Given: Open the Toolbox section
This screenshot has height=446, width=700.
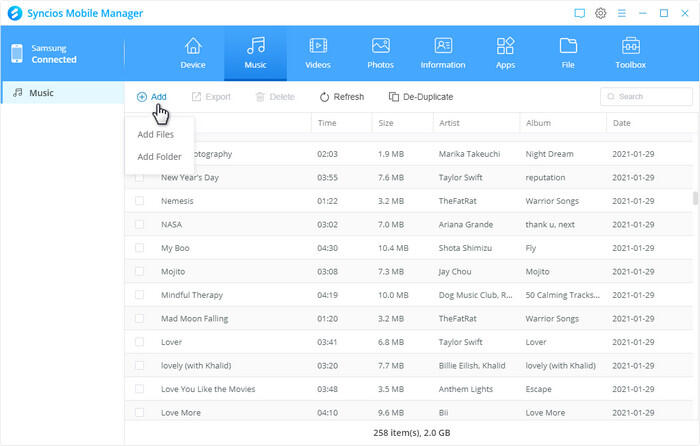Looking at the screenshot, I should (x=630, y=54).
